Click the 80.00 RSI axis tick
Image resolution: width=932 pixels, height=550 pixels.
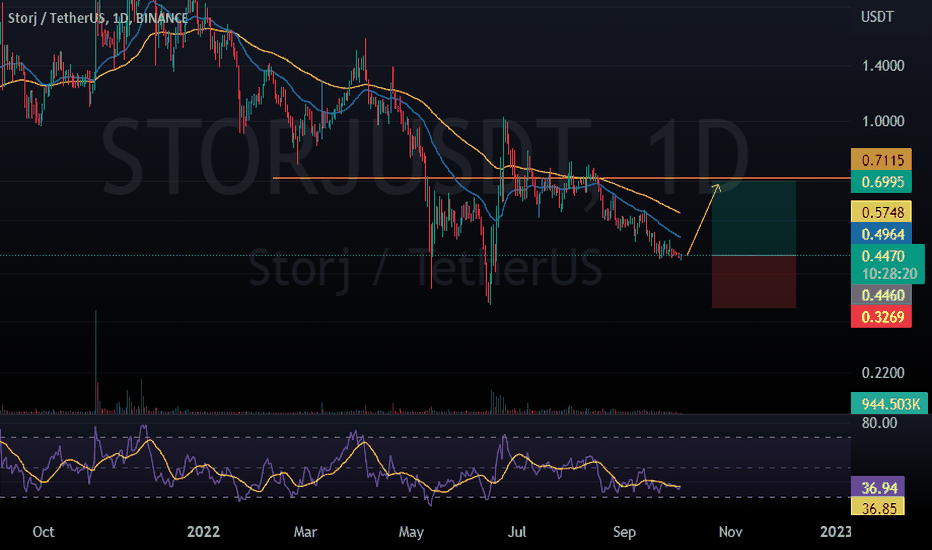(x=879, y=423)
